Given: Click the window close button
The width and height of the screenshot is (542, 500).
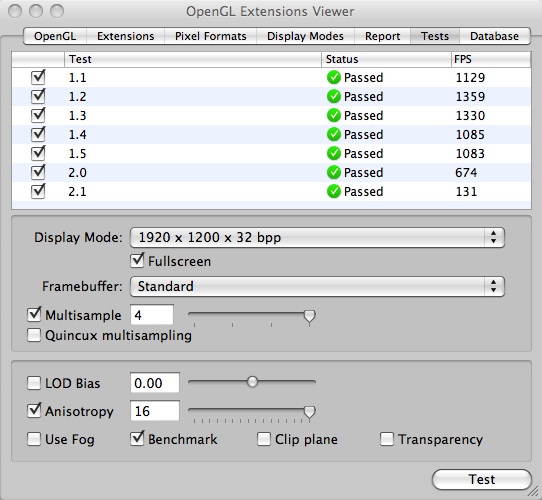Looking at the screenshot, I should tap(15, 11).
